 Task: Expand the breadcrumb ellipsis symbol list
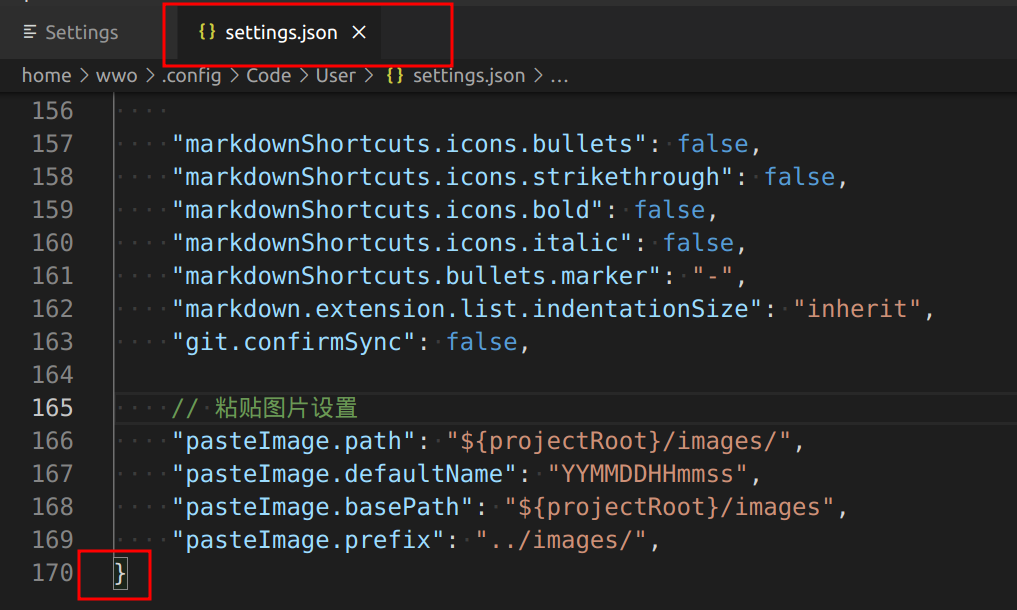pos(559,76)
